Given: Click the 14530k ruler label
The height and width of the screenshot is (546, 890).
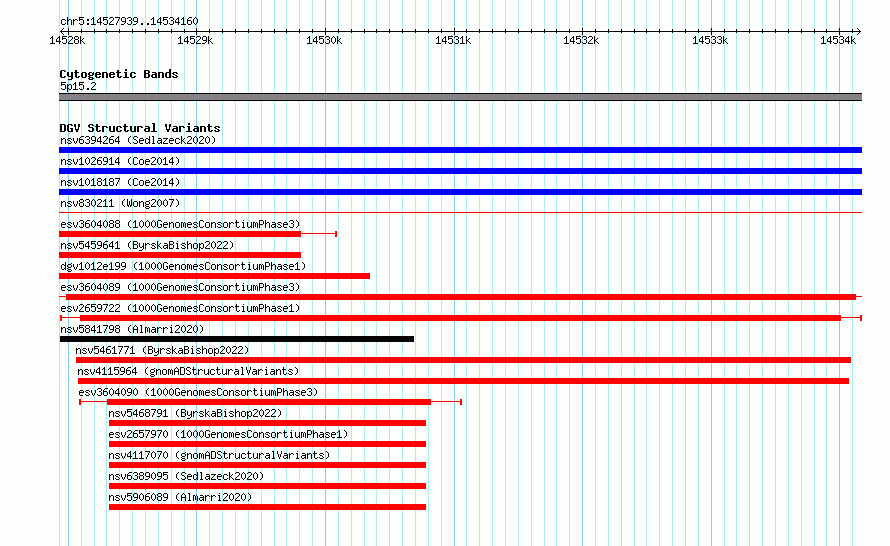Looking at the screenshot, I should point(324,40).
